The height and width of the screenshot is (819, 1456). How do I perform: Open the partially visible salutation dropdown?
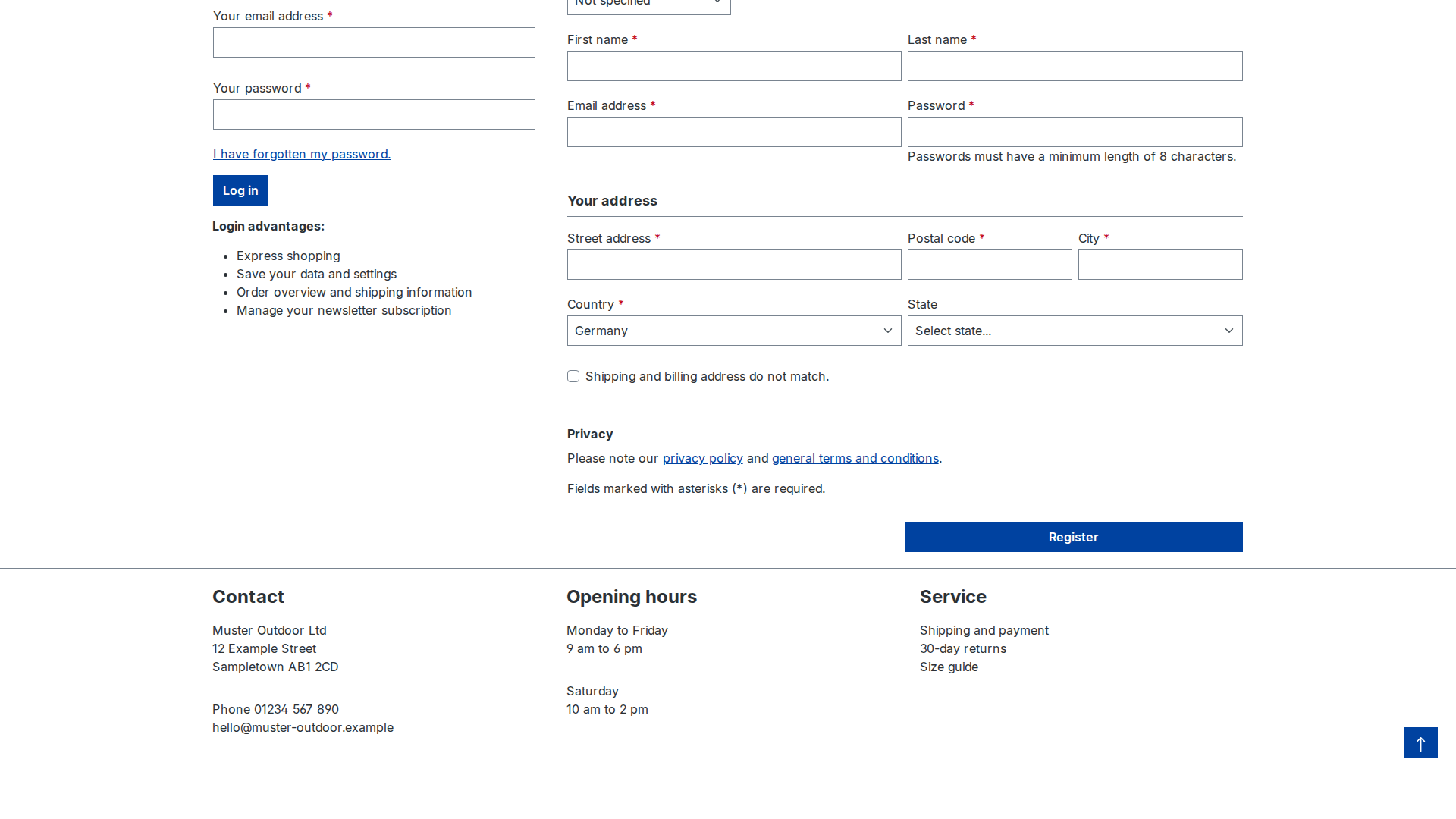point(649,6)
